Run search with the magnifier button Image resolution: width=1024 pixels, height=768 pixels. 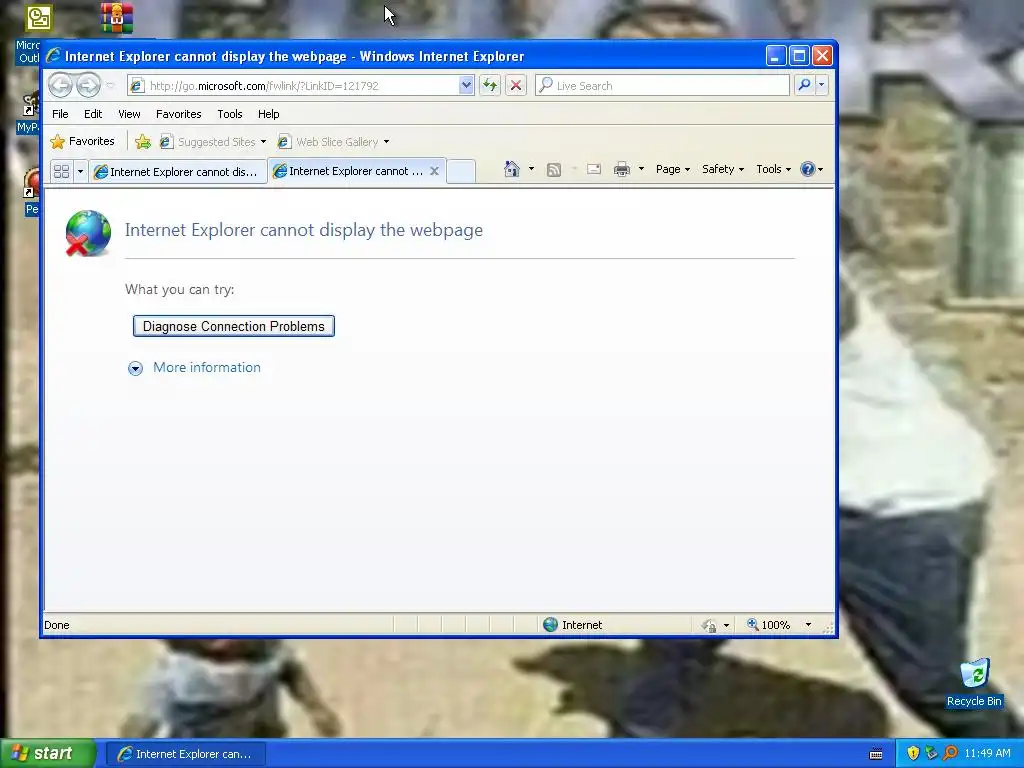(805, 86)
